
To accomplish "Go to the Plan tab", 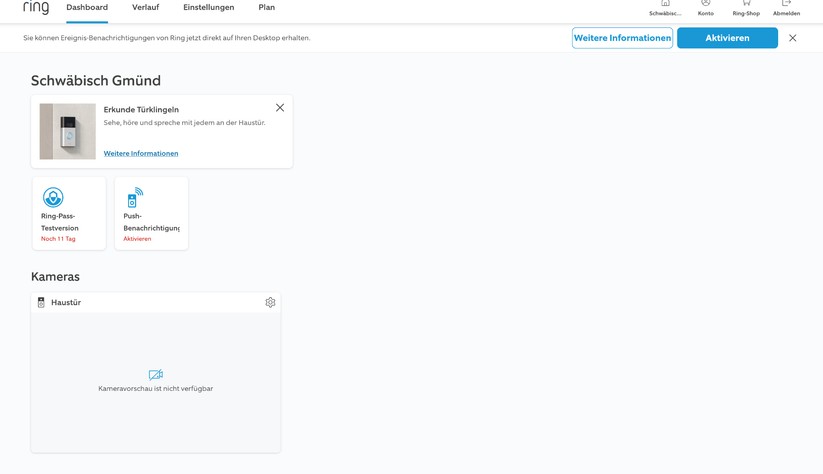I will [267, 7].
